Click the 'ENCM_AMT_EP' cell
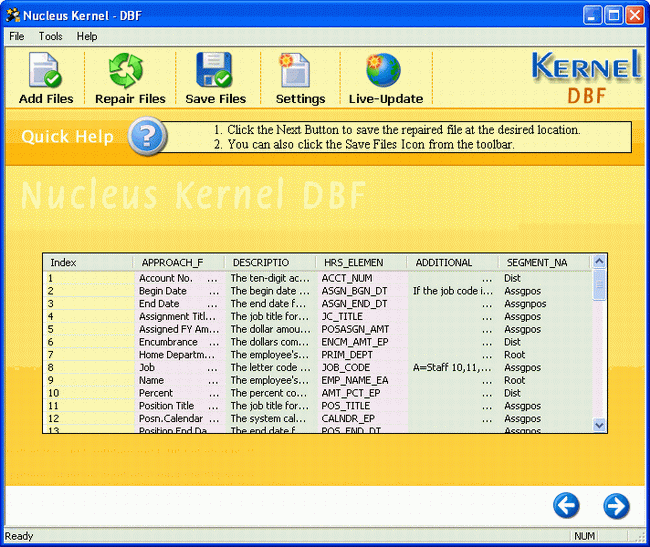The image size is (650, 547). (x=362, y=342)
